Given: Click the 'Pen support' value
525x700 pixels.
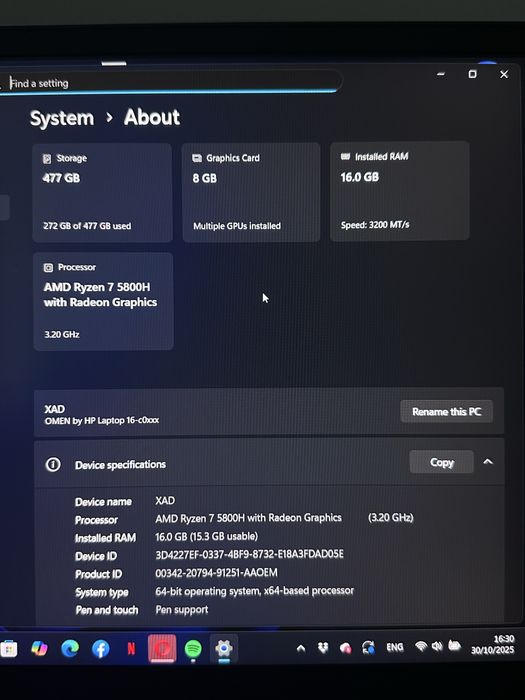Looking at the screenshot, I should [x=182, y=610].
